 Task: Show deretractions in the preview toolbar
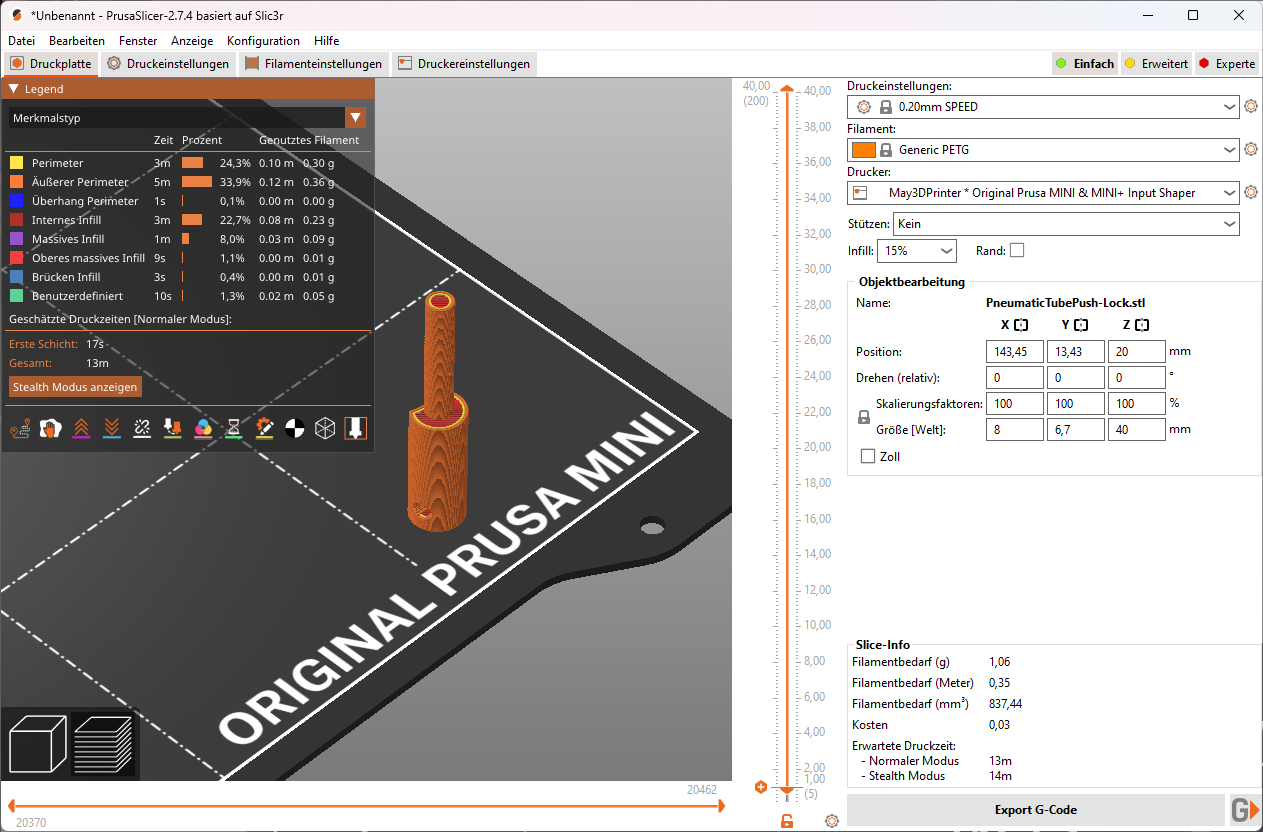click(x=111, y=428)
